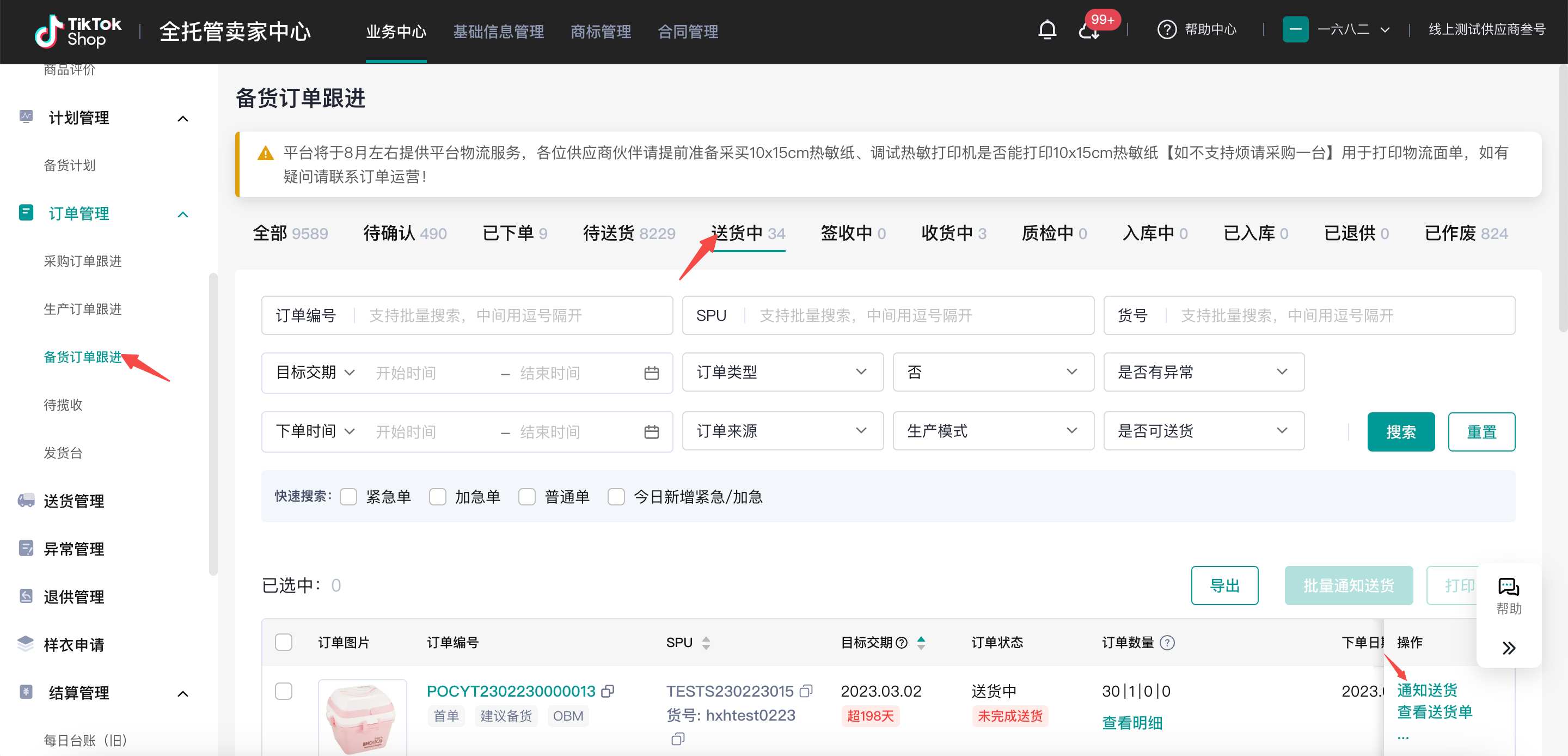This screenshot has width=1568, height=756.
Task: Open the dropdown showing 否
Action: click(993, 371)
